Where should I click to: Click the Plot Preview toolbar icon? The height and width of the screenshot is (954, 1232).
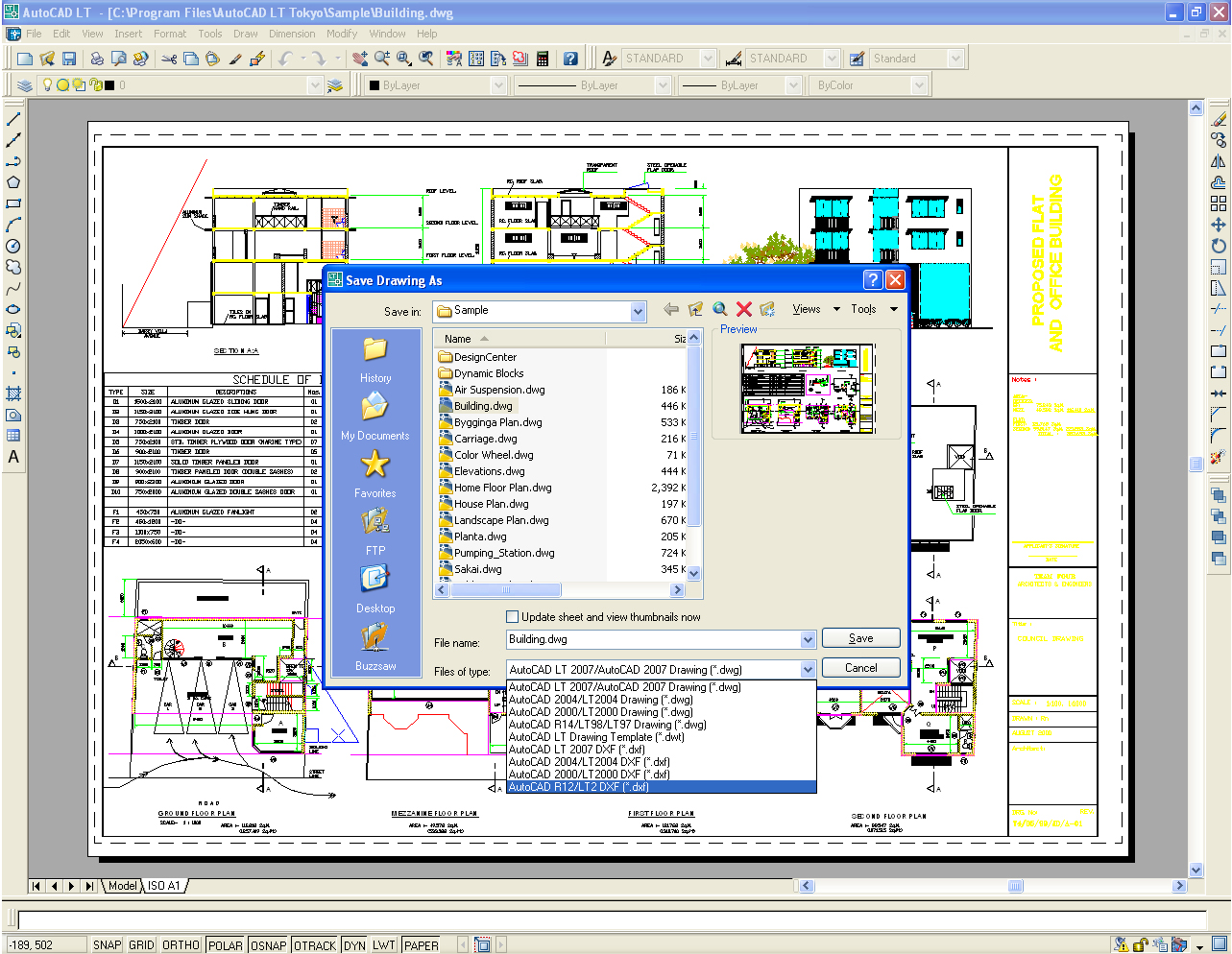coord(119,59)
